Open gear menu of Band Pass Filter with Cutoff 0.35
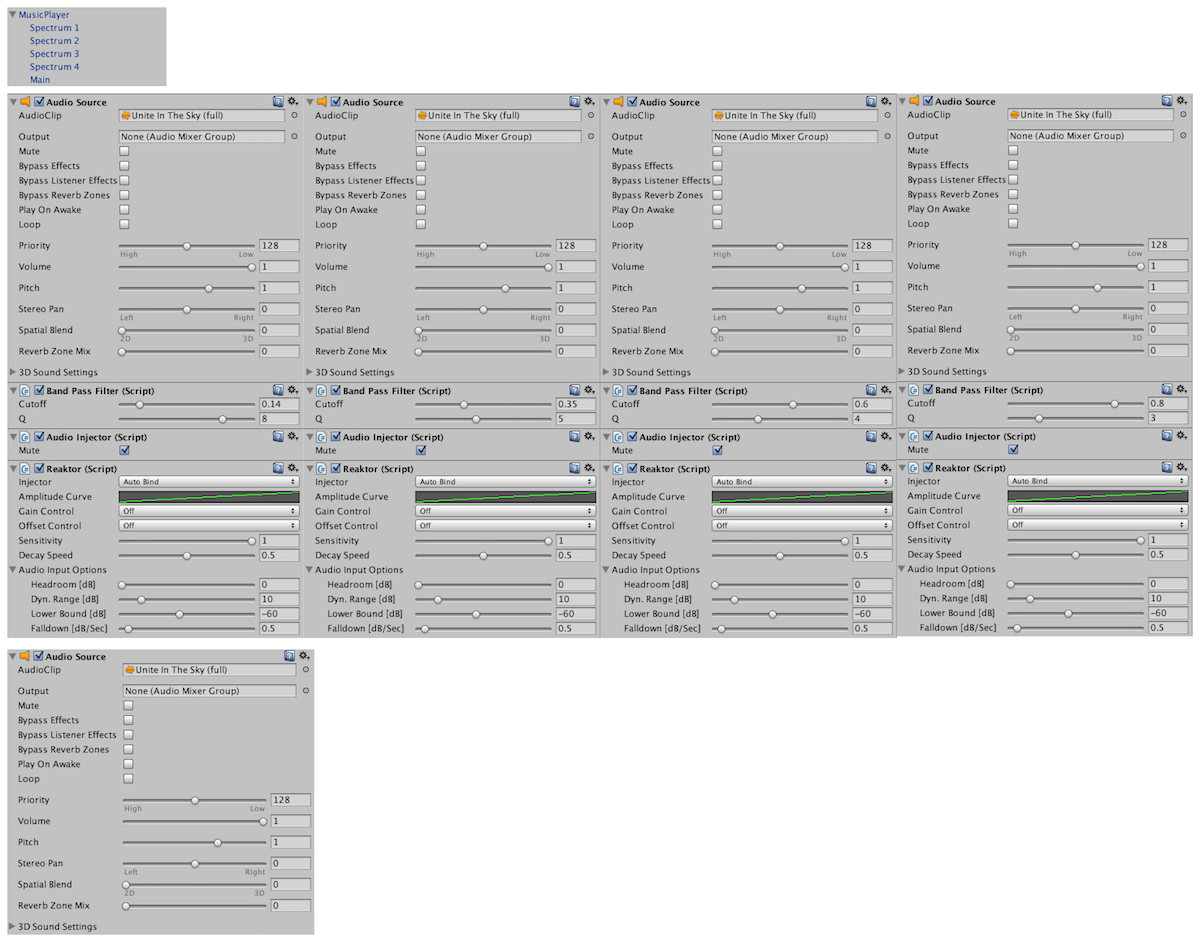1200x942 pixels. pos(589,391)
